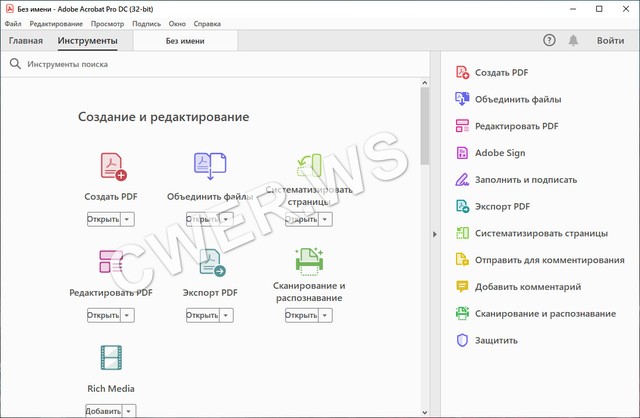Click the Rich Media film icon

click(111, 359)
